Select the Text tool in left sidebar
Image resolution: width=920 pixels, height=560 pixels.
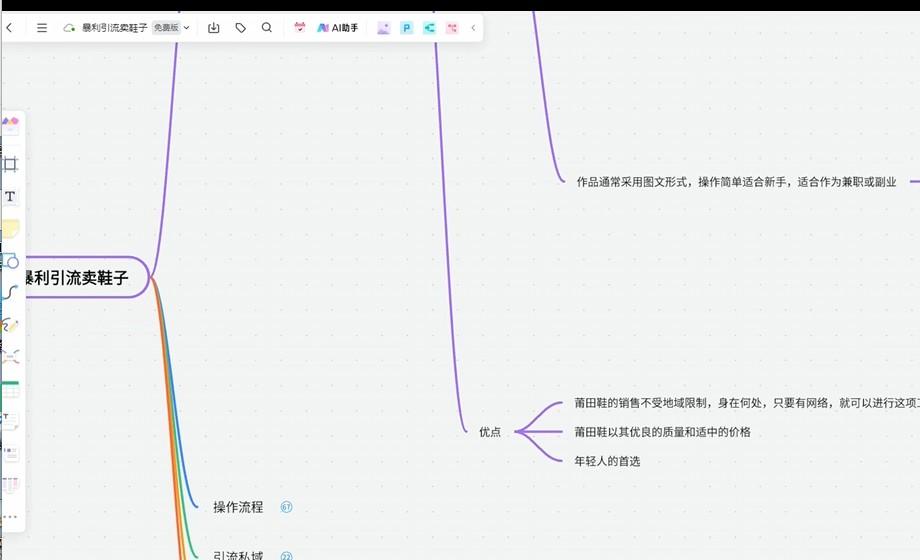(x=10, y=196)
